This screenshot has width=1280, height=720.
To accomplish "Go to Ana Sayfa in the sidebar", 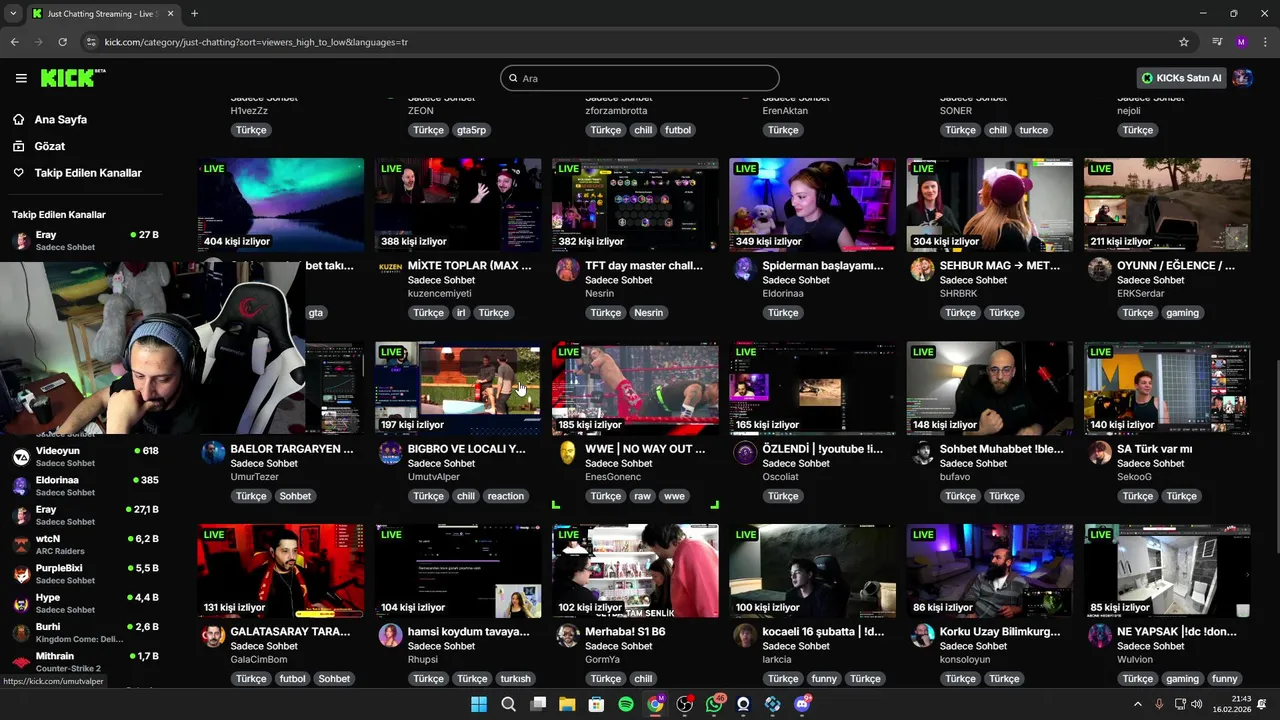I will pyautogui.click(x=60, y=119).
